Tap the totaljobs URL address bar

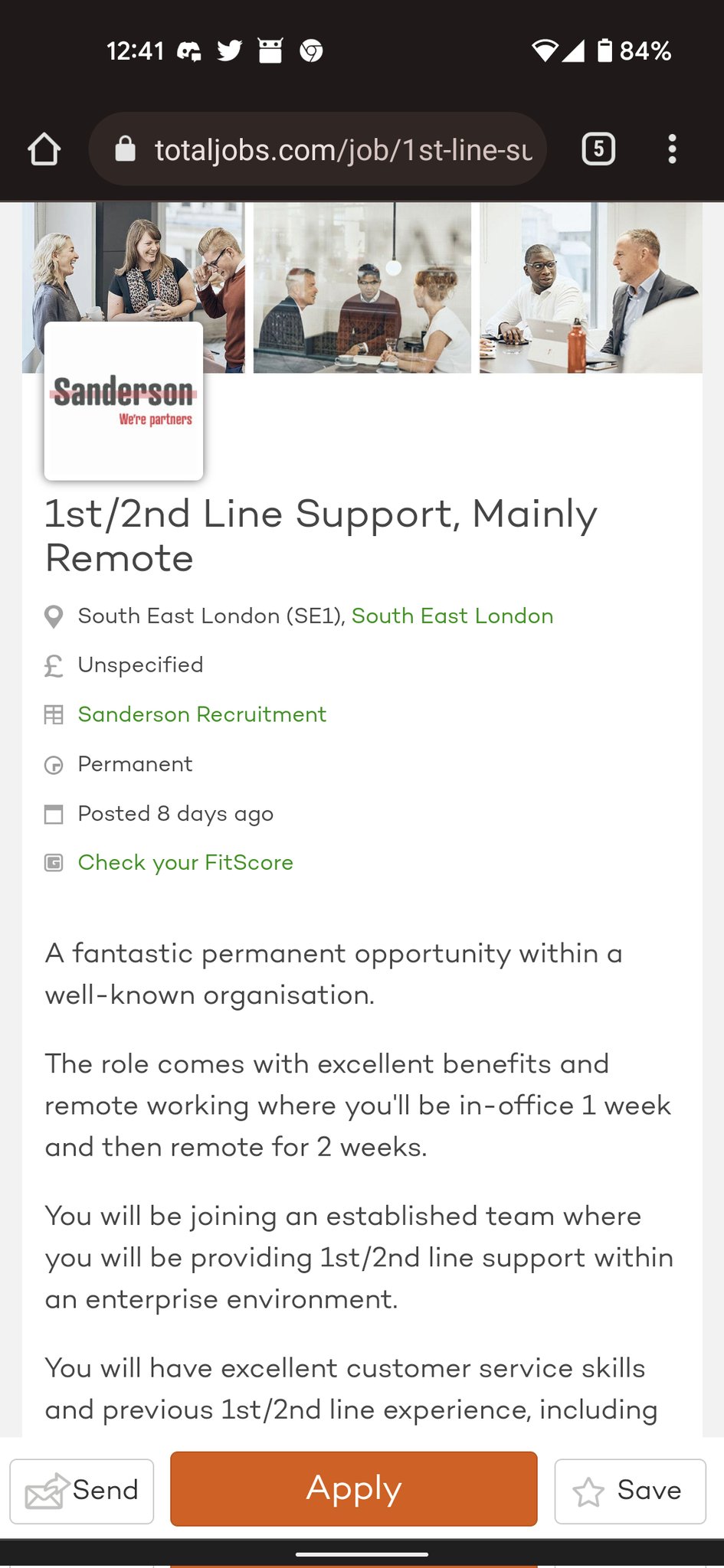point(342,150)
